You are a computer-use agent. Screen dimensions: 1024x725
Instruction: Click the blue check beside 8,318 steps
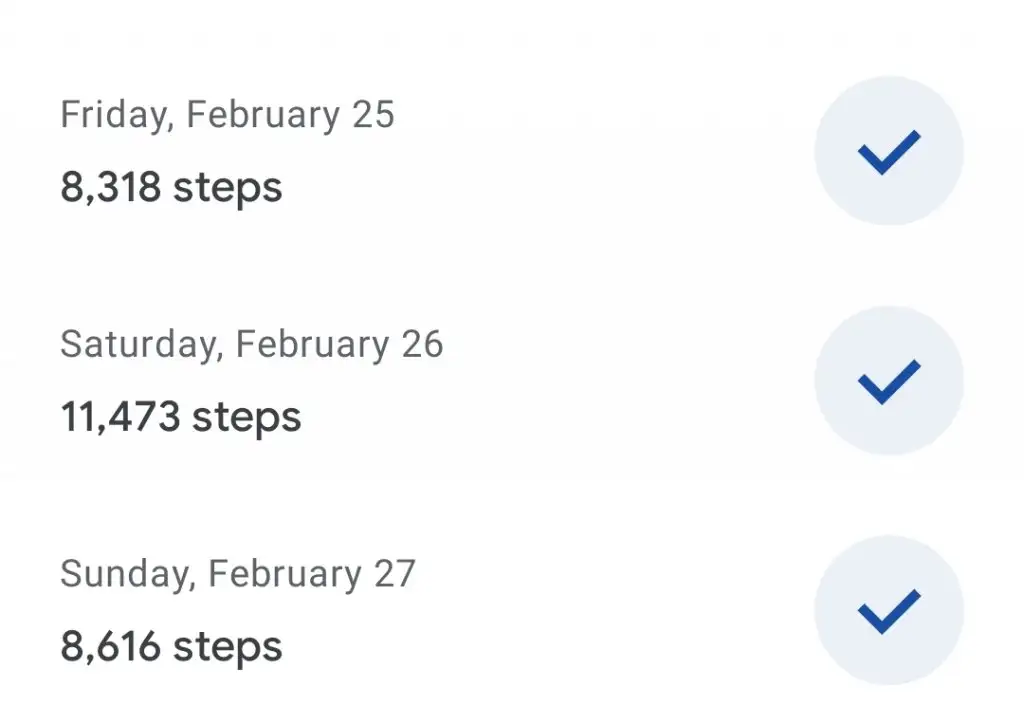(x=889, y=152)
